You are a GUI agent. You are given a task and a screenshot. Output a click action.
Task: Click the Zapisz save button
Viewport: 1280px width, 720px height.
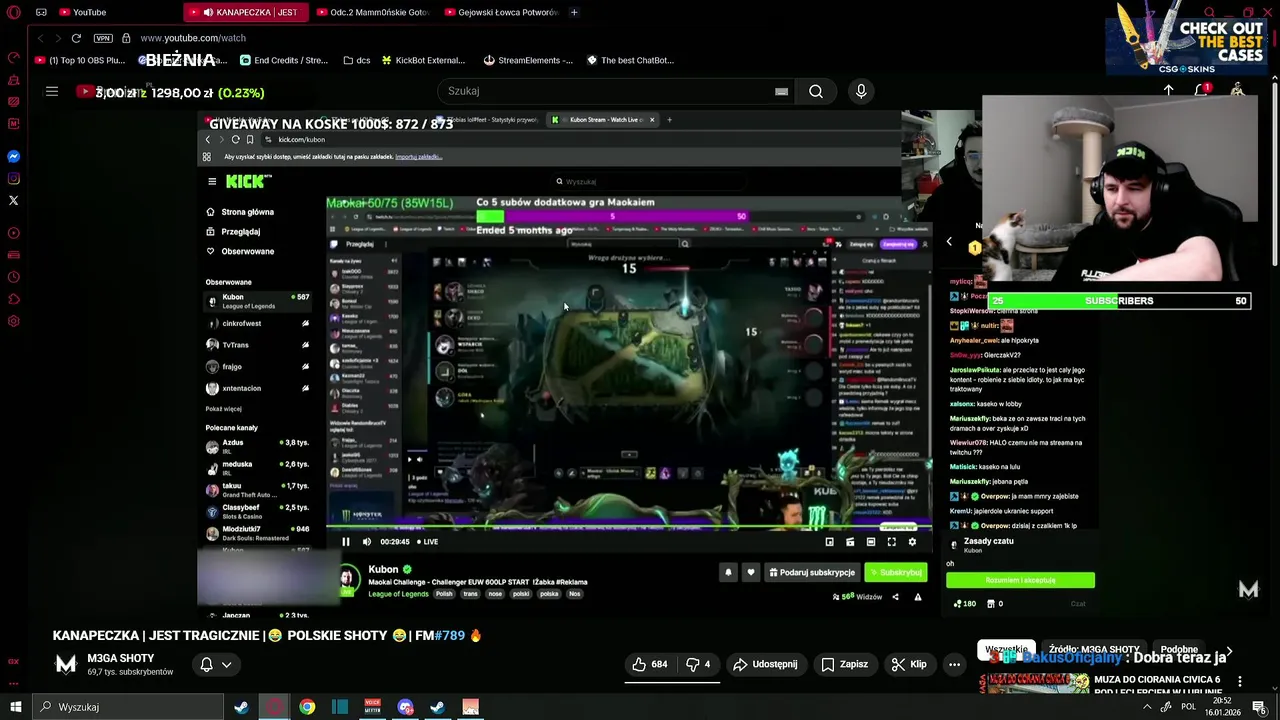pos(844,664)
